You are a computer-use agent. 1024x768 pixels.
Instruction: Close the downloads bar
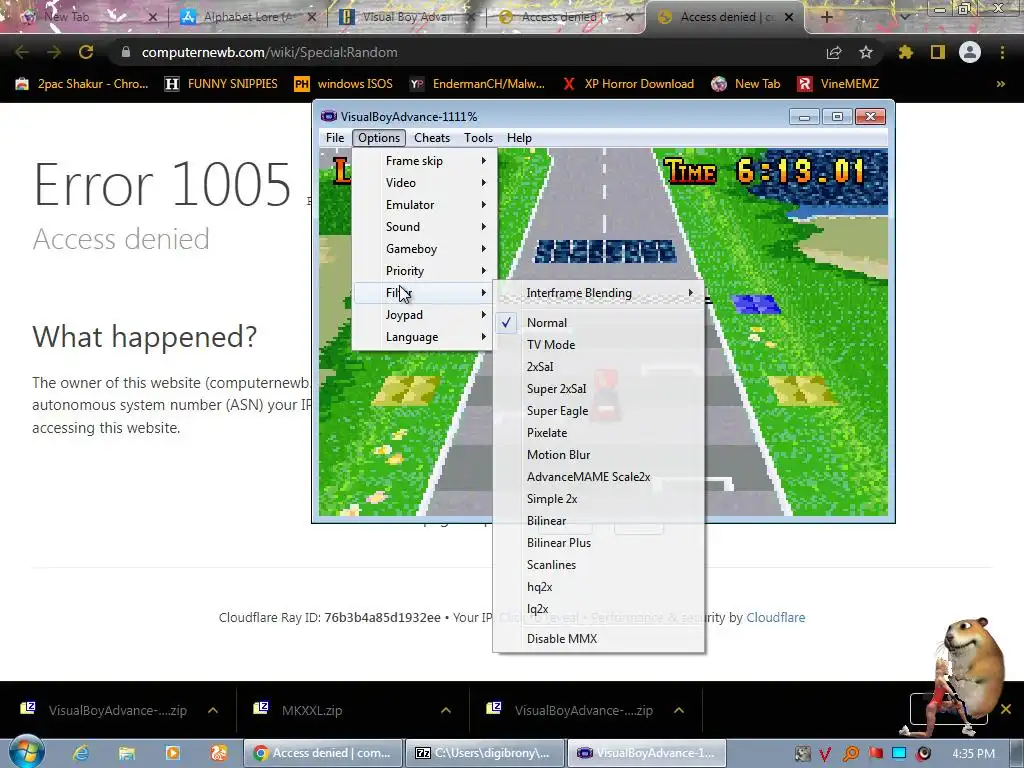pos(1006,709)
